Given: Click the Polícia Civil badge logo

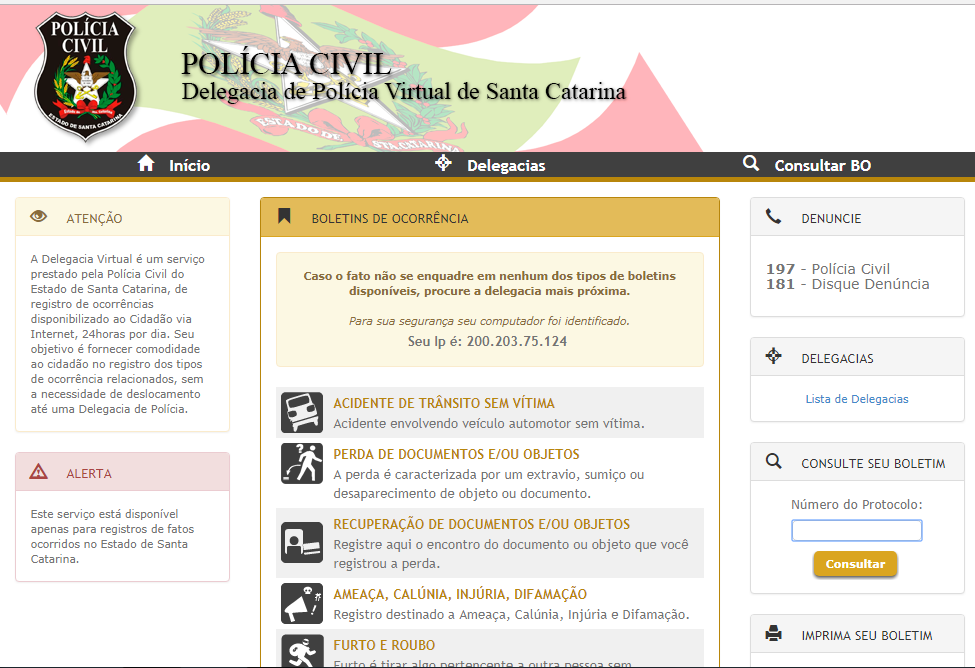Looking at the screenshot, I should [x=84, y=77].
